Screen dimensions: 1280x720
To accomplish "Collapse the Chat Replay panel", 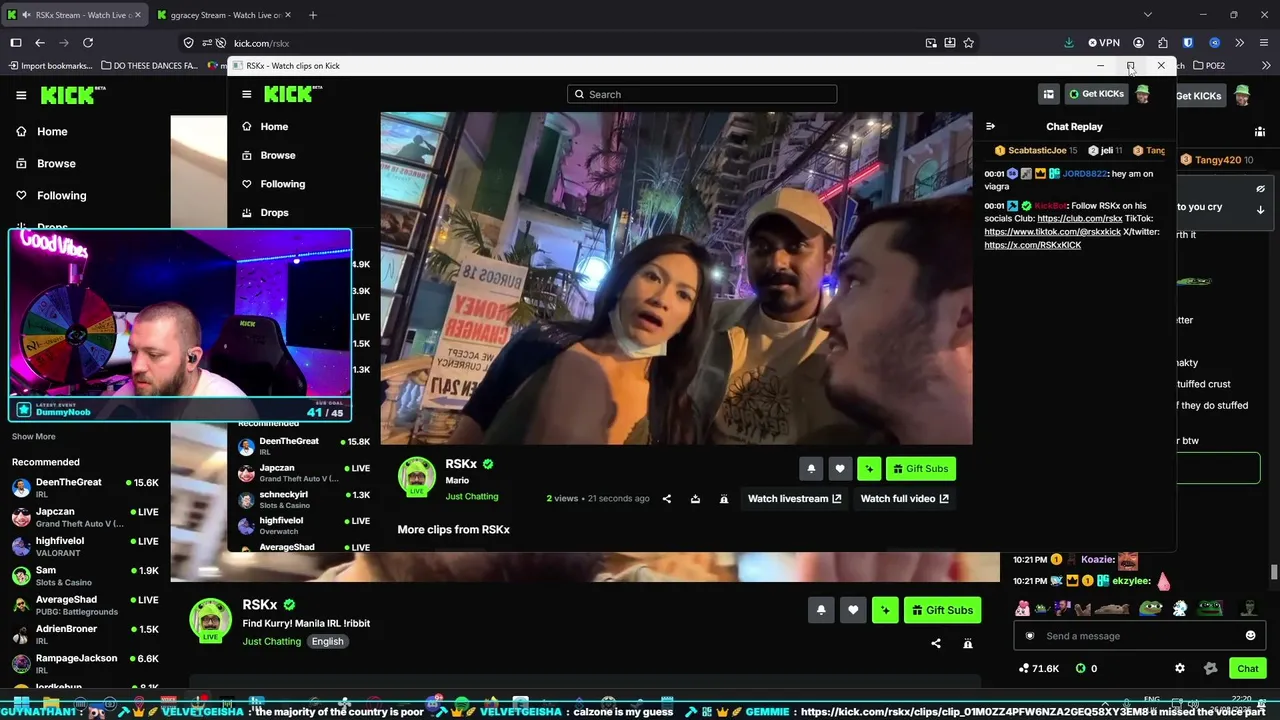I will tap(990, 127).
